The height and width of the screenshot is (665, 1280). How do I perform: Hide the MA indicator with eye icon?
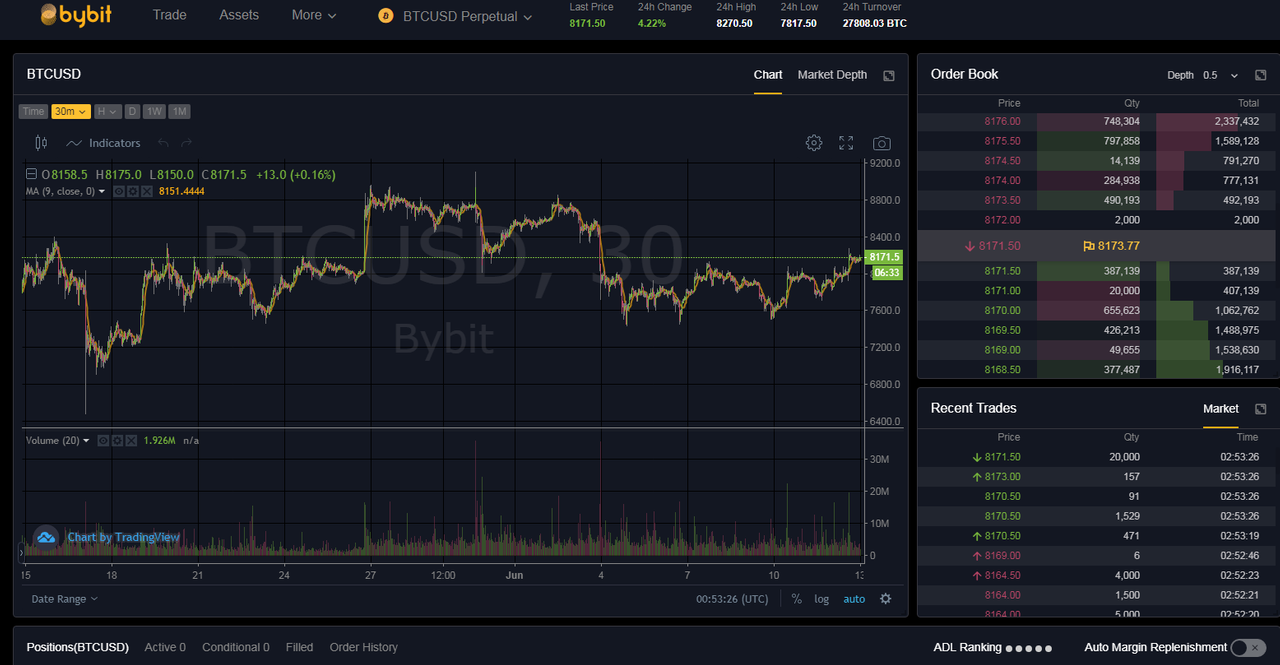point(118,191)
